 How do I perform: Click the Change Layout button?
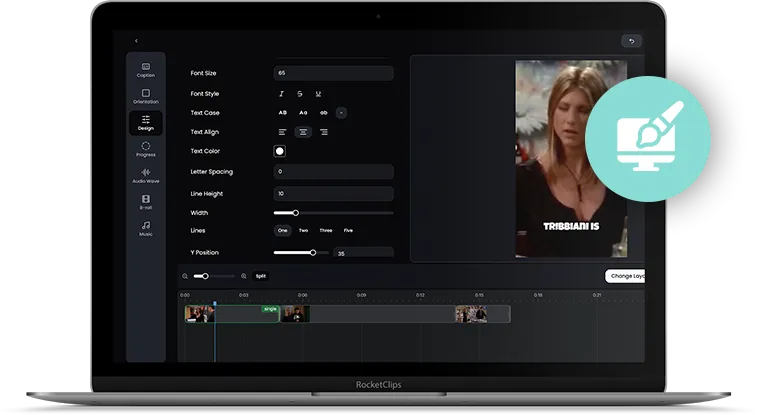[625, 276]
